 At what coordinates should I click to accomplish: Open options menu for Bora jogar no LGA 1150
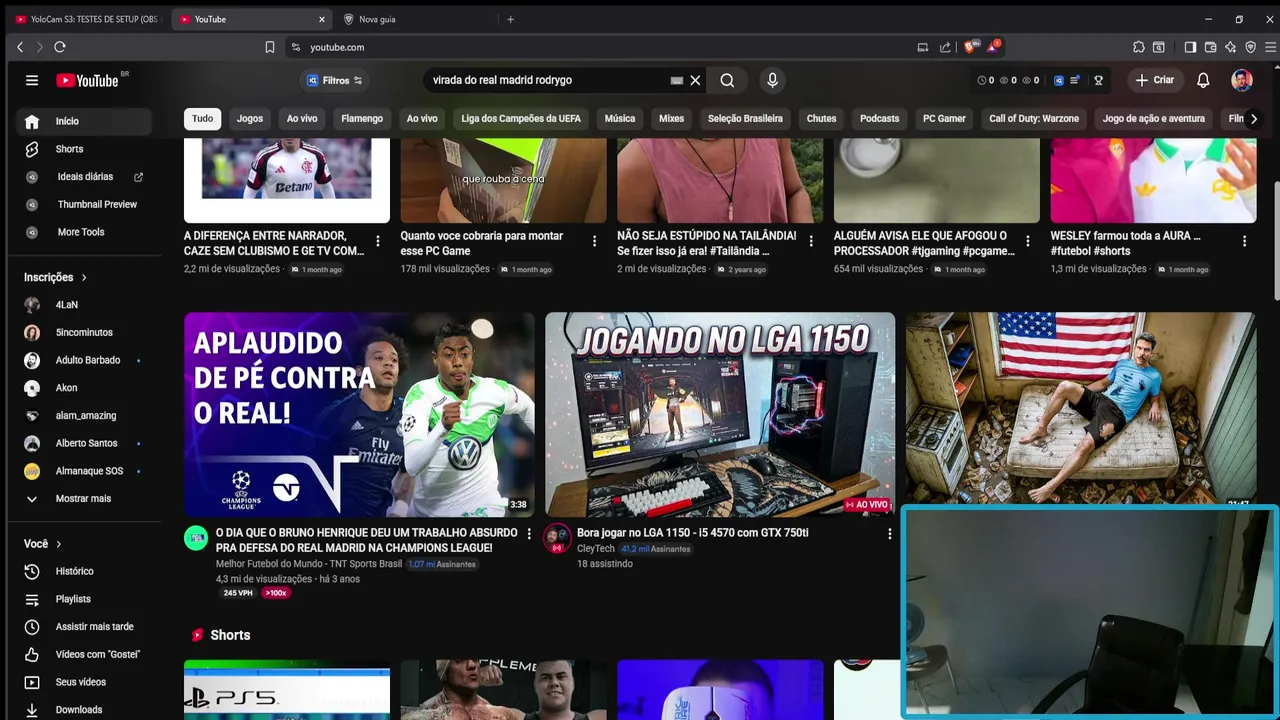pos(889,534)
